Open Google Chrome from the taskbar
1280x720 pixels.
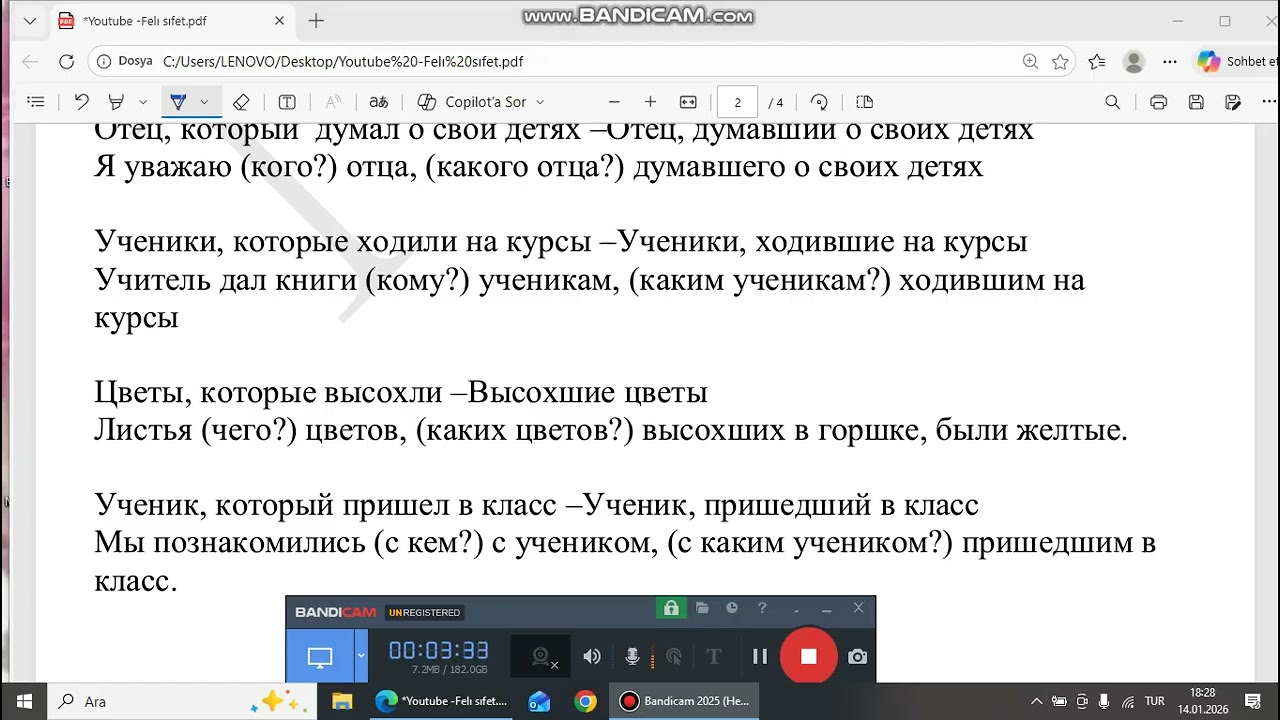[586, 701]
